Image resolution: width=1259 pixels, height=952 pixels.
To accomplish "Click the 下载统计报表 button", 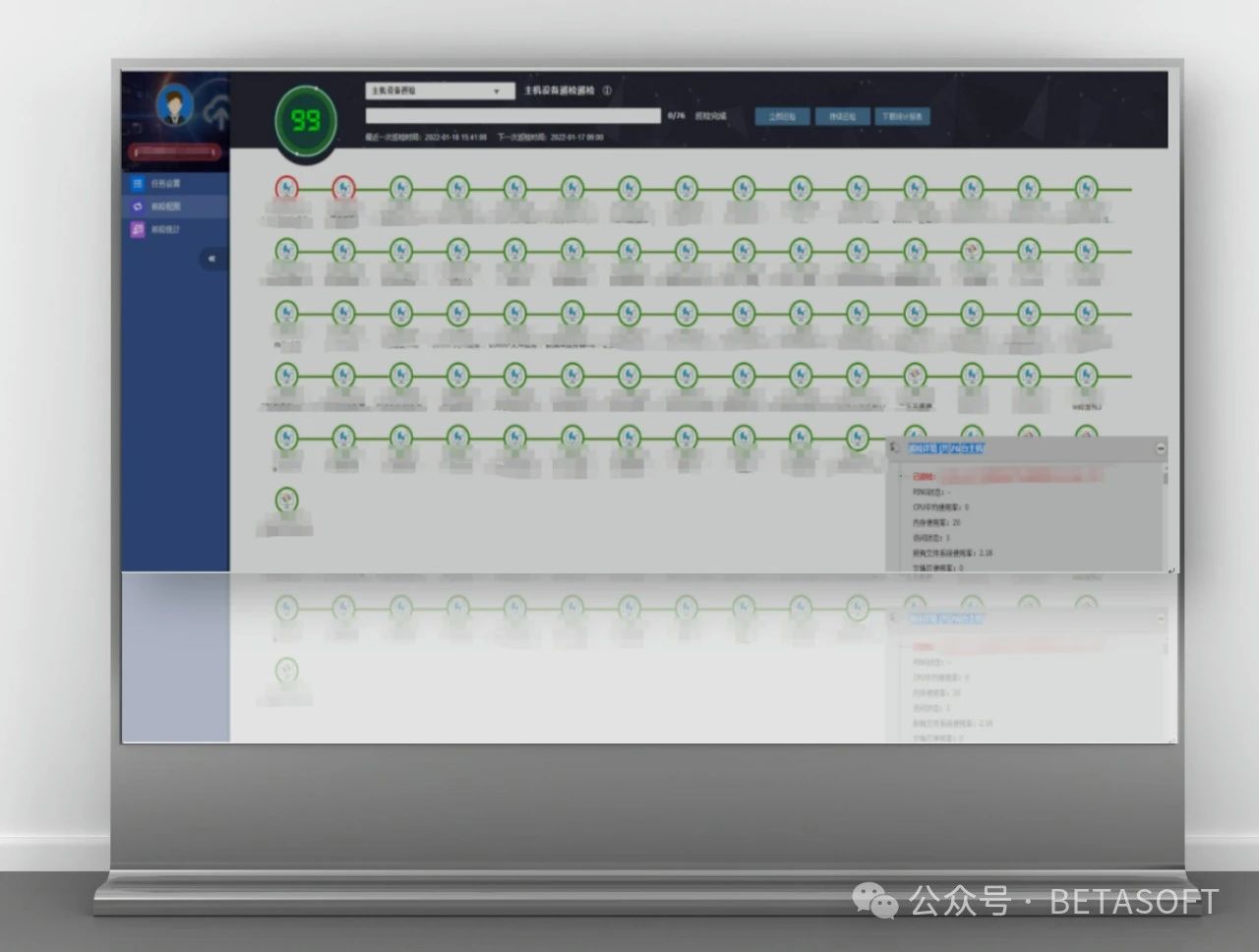I will pyautogui.click(x=901, y=116).
